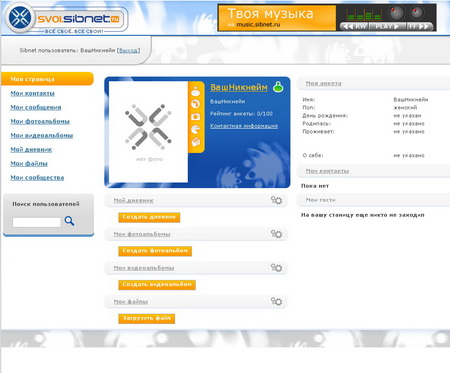Screen dimensions: 450x373
Task: Click the Выход logout link
Action: [128, 50]
